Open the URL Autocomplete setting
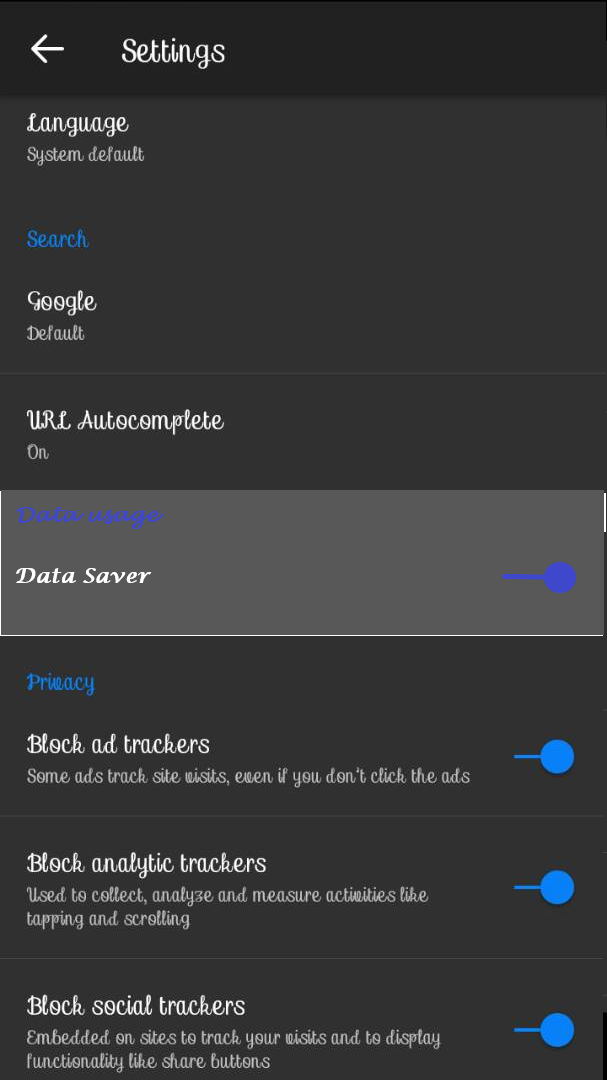The image size is (607, 1080). coord(125,420)
